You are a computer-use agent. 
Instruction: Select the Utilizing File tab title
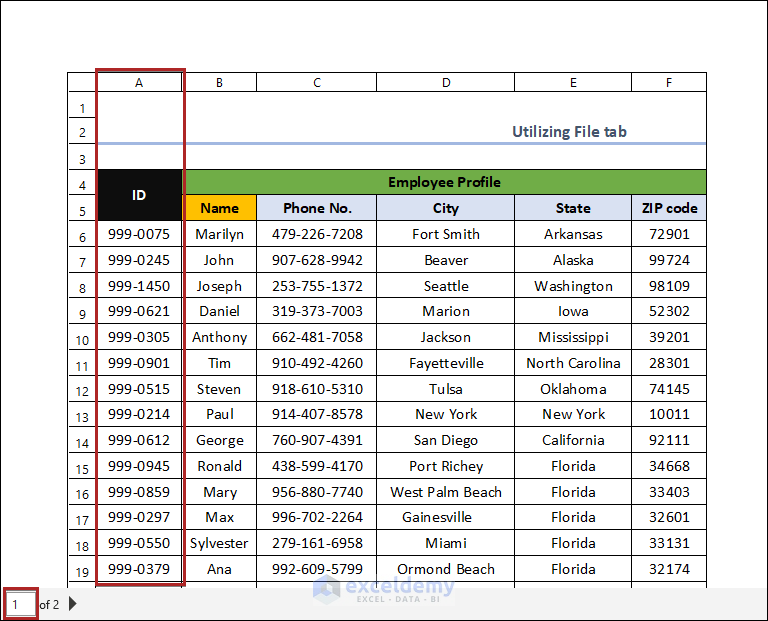[569, 132]
